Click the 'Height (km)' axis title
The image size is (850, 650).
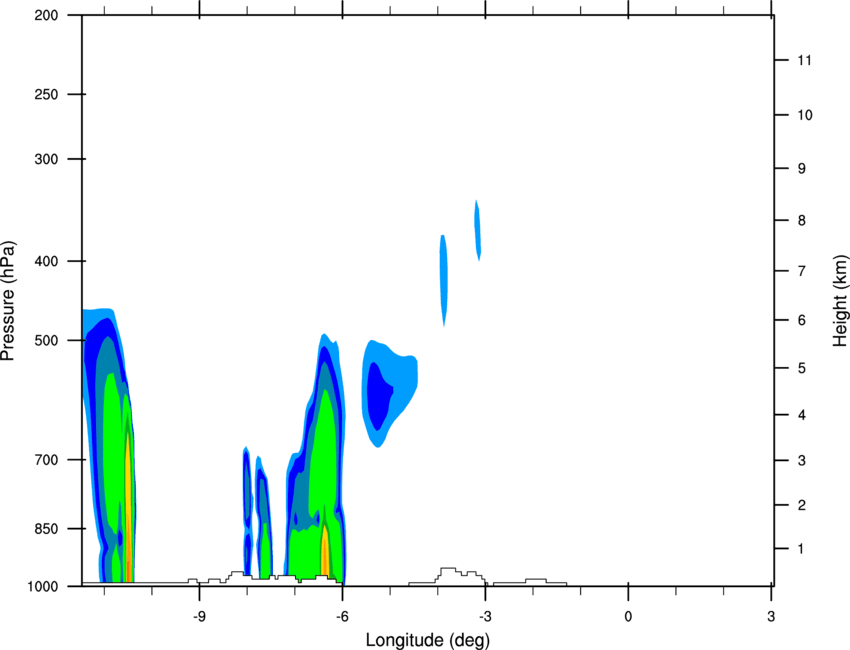click(x=840, y=301)
